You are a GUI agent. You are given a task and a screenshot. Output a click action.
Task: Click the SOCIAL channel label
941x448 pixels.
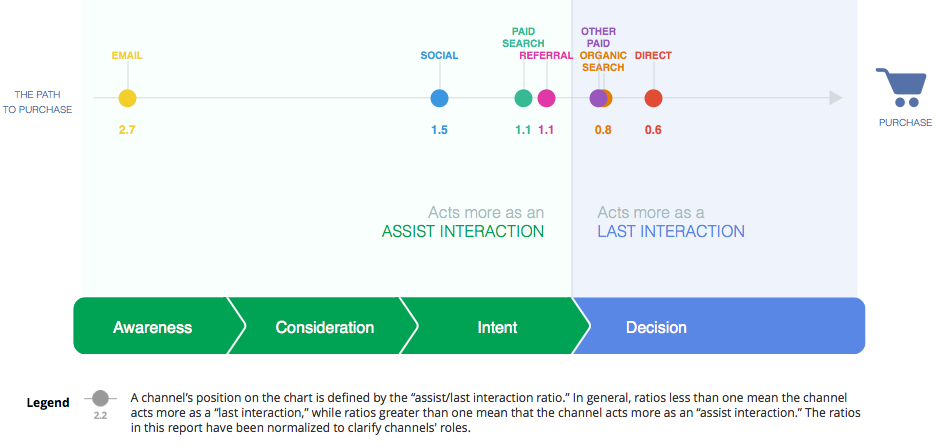(x=439, y=56)
